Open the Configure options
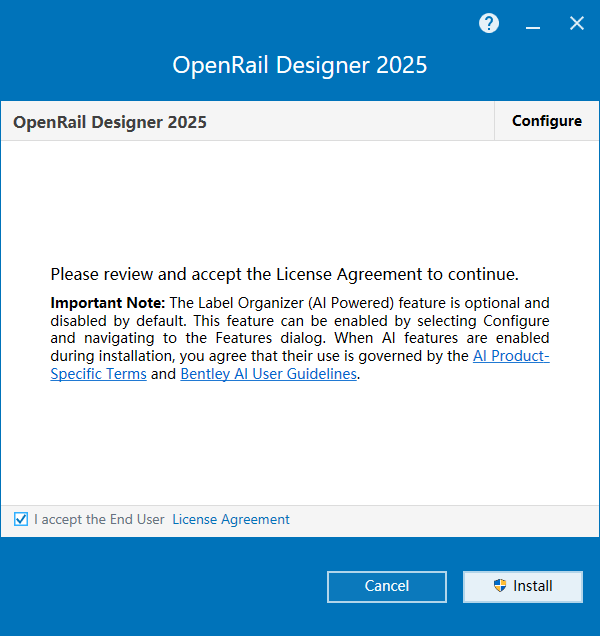Image resolution: width=600 pixels, height=636 pixels. tap(546, 121)
